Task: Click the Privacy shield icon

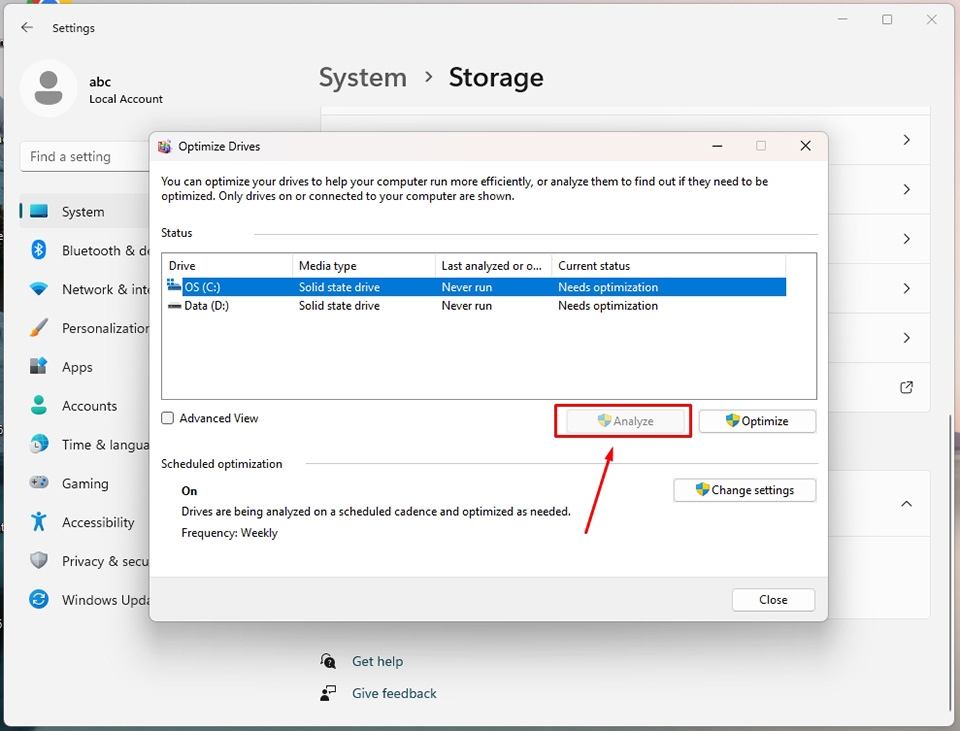Action: pos(39,560)
